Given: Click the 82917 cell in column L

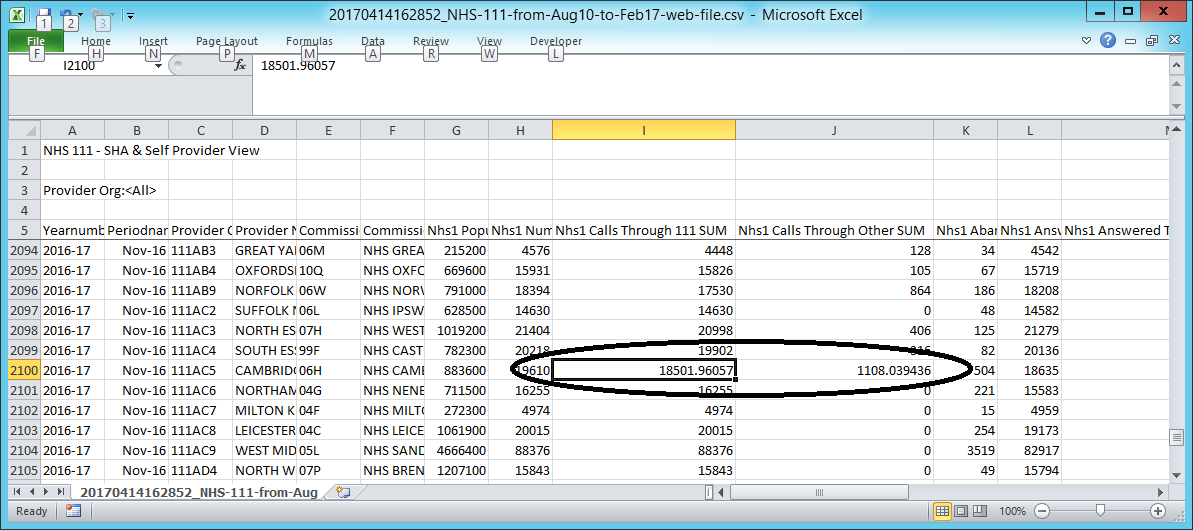Looking at the screenshot, I should [x=1029, y=452].
